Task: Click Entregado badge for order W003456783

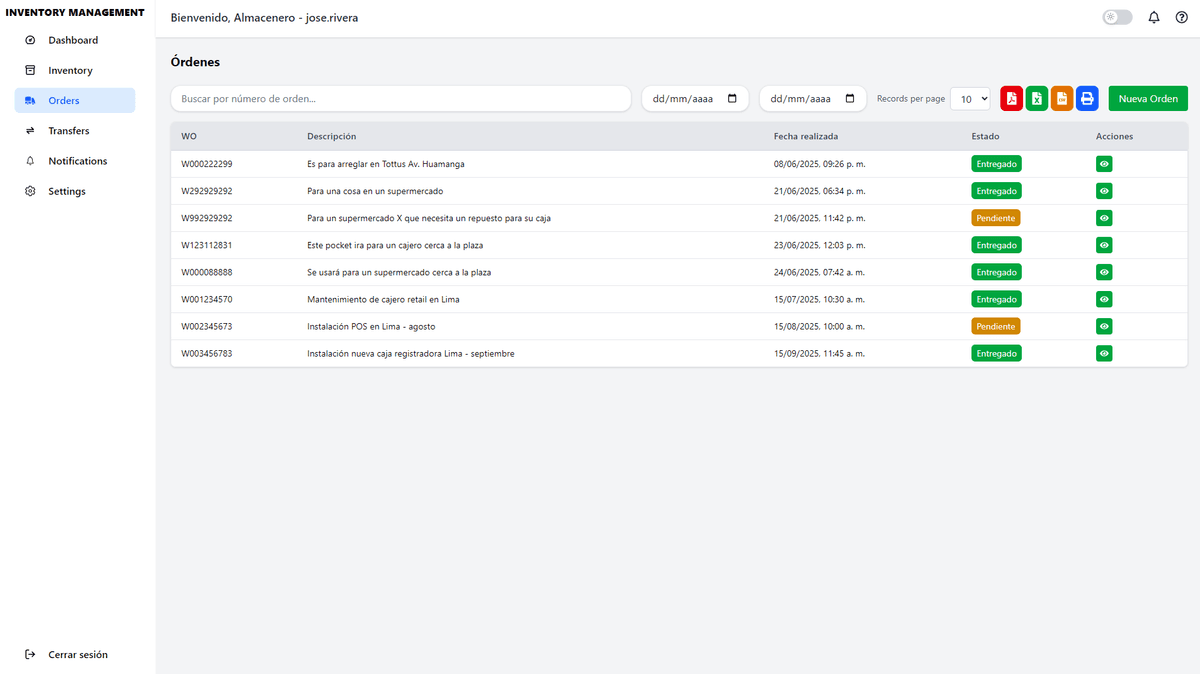Action: [x=996, y=353]
